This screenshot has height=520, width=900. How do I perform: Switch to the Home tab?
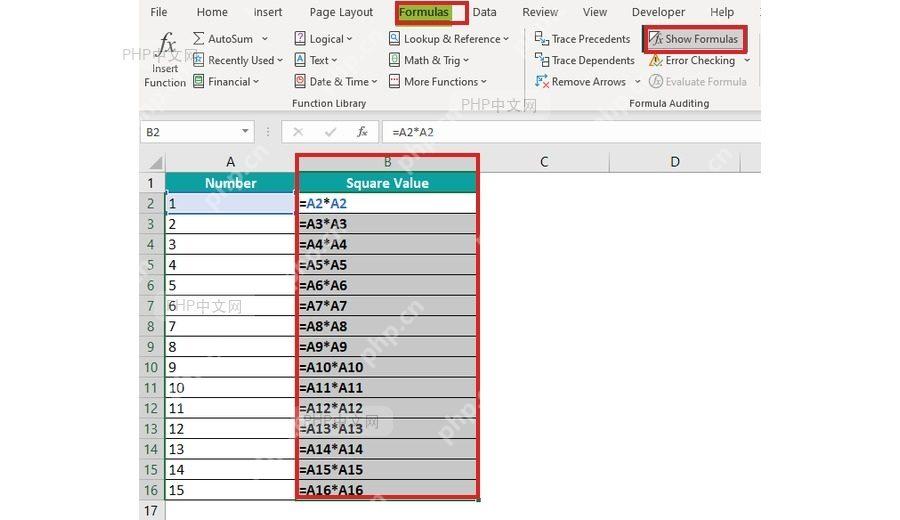point(212,11)
